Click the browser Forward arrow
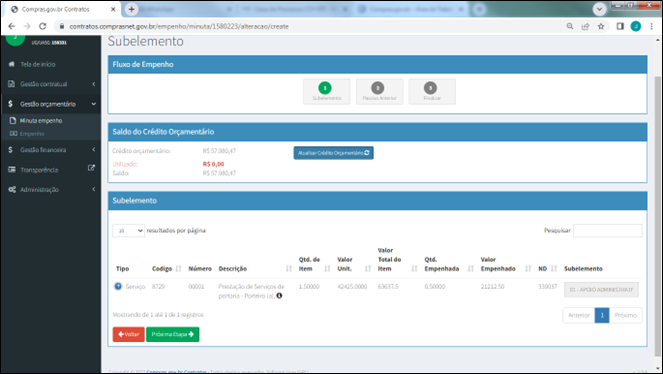 click(27, 26)
